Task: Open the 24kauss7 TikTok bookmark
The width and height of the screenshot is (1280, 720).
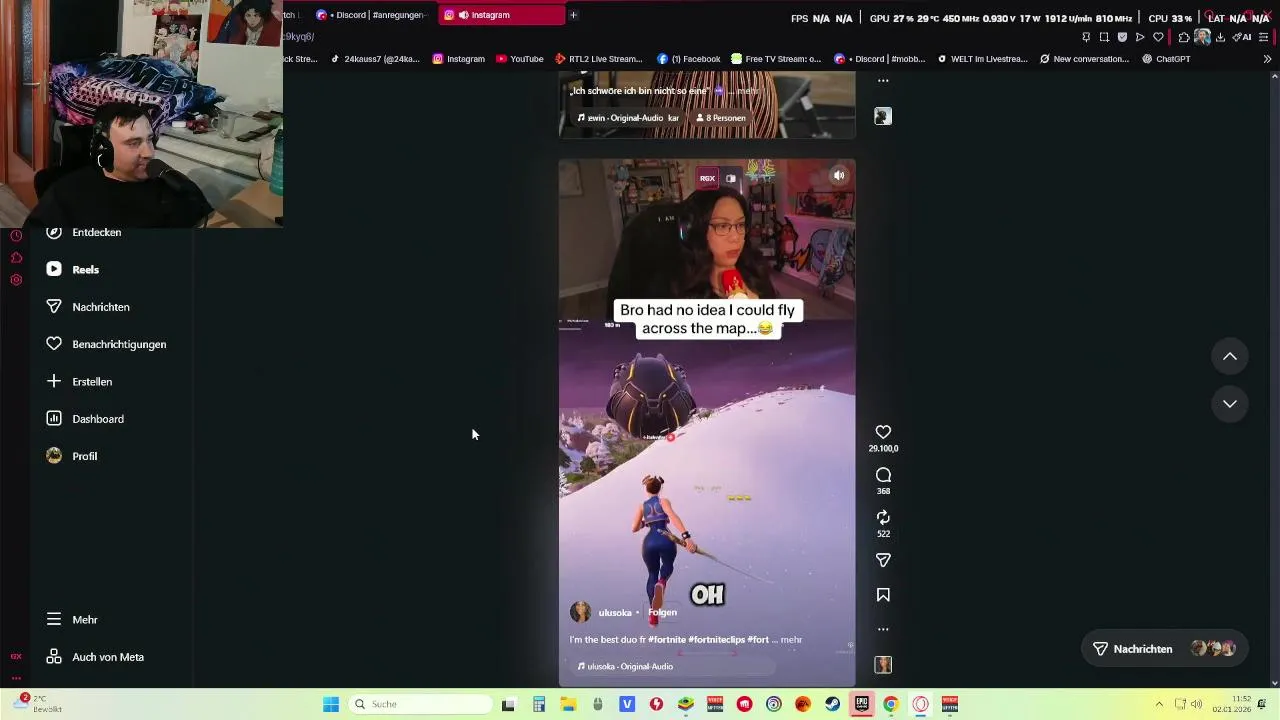Action: click(375, 59)
